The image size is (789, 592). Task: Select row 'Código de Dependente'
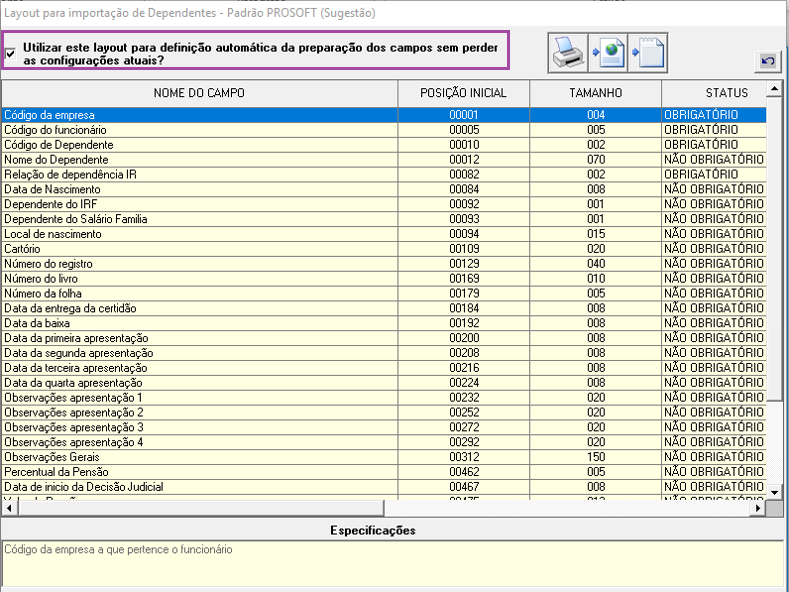384,145
